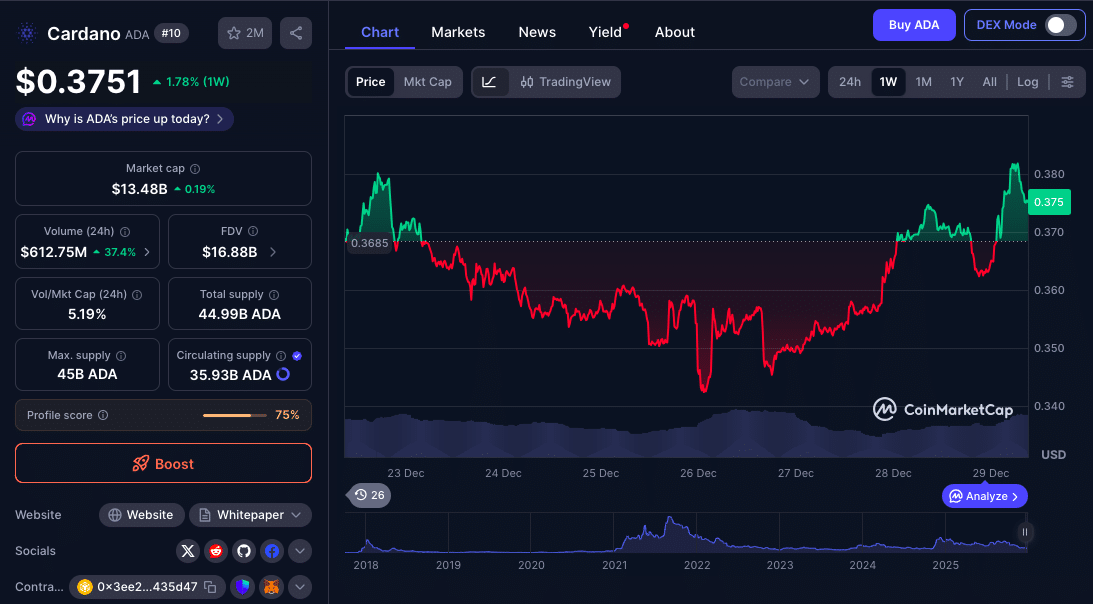Open the Markets tab
Image resolution: width=1093 pixels, height=604 pixels.
pyautogui.click(x=458, y=32)
